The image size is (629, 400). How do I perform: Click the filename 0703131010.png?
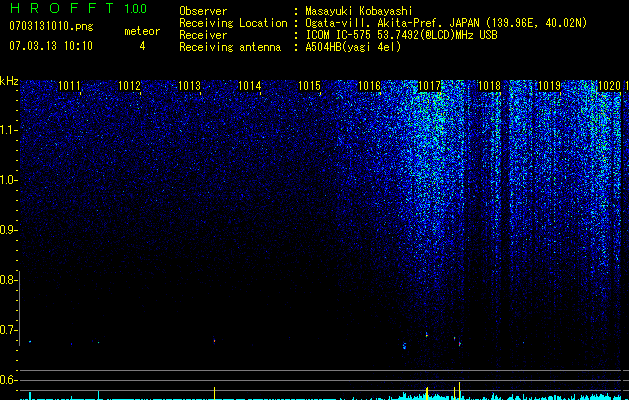[x=51, y=26]
